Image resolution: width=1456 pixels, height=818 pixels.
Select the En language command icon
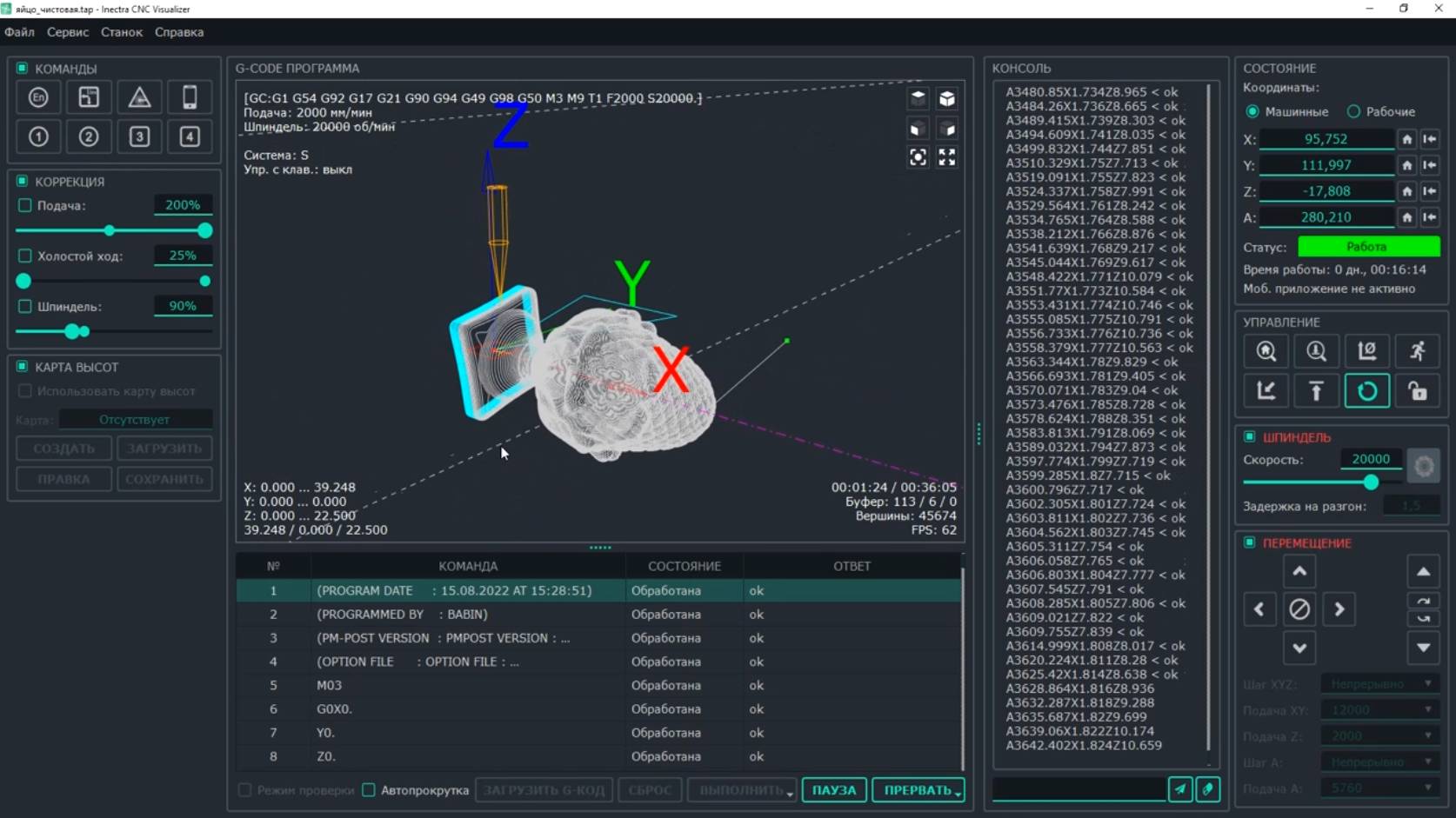tap(37, 97)
